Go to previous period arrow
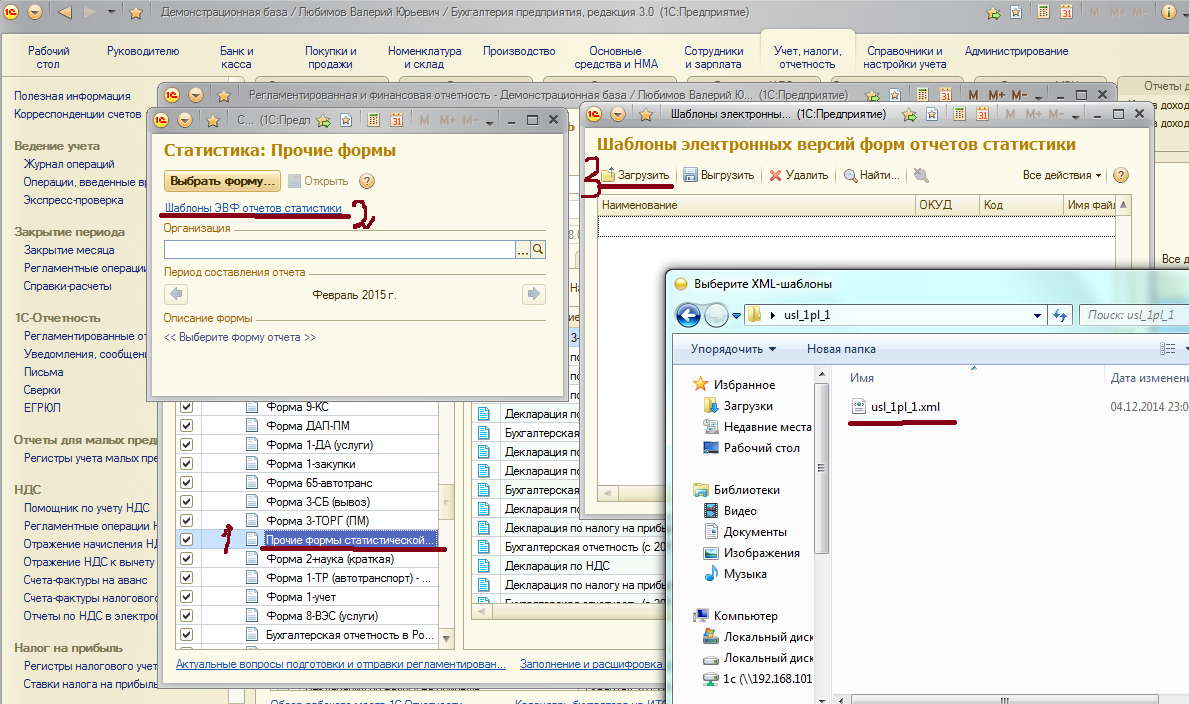The width and height of the screenshot is (1189, 704). point(176,294)
